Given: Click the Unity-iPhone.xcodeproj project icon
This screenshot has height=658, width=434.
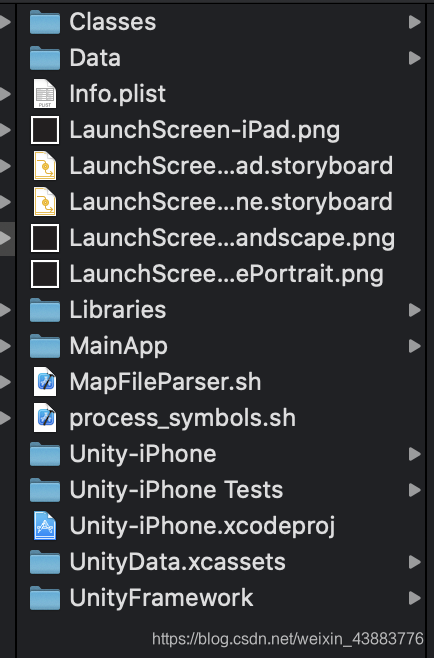Looking at the screenshot, I should click(45, 526).
